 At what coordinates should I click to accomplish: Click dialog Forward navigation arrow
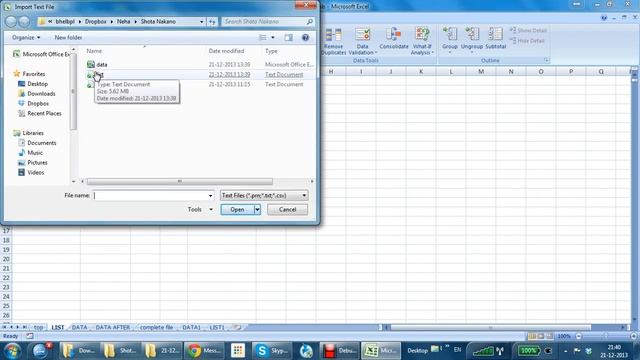[x=24, y=22]
